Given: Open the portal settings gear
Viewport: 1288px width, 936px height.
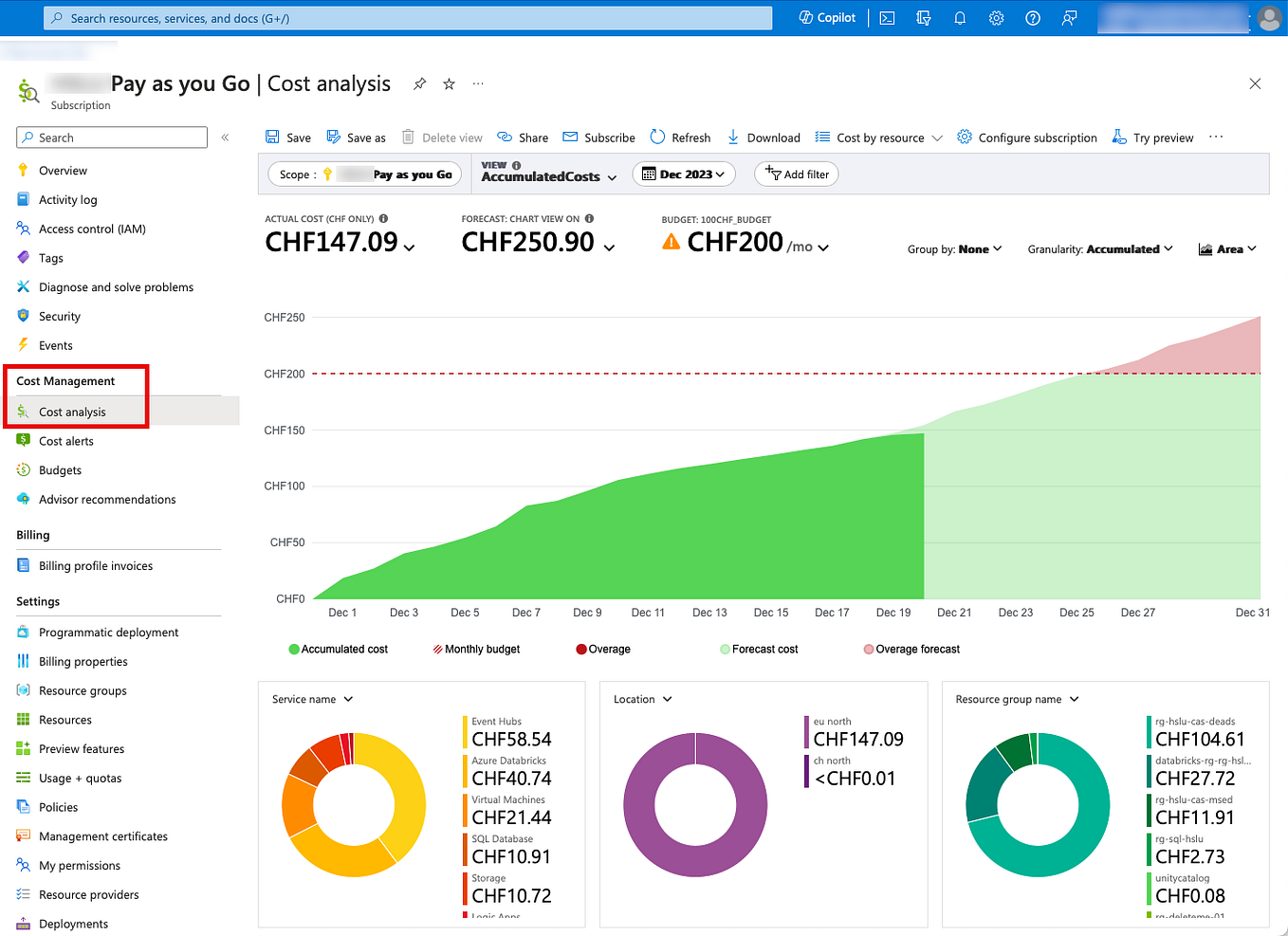Looking at the screenshot, I should coord(996,17).
